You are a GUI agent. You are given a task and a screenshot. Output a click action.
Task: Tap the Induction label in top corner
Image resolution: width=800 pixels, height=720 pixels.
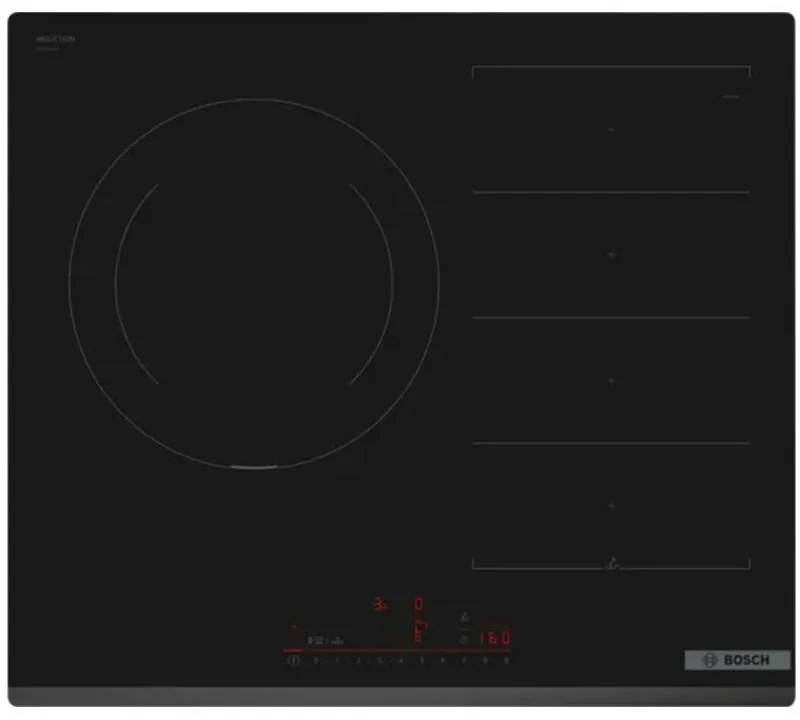point(56,39)
